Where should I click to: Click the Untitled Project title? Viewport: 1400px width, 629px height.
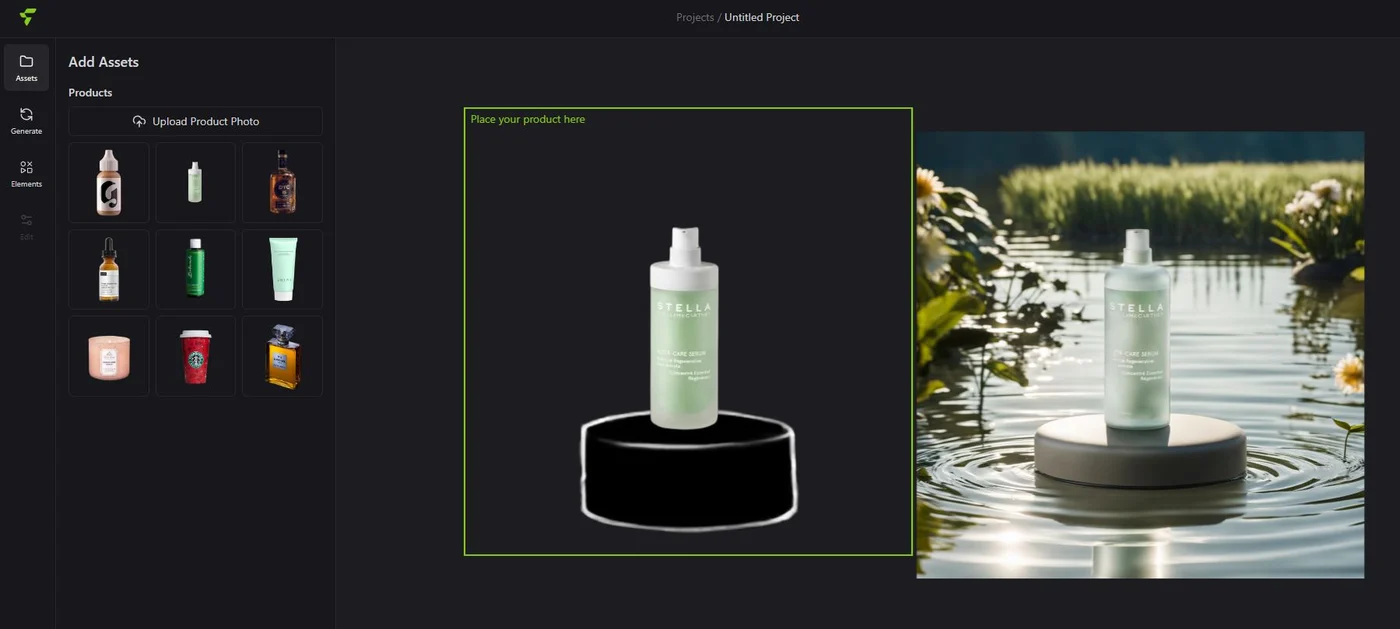762,17
